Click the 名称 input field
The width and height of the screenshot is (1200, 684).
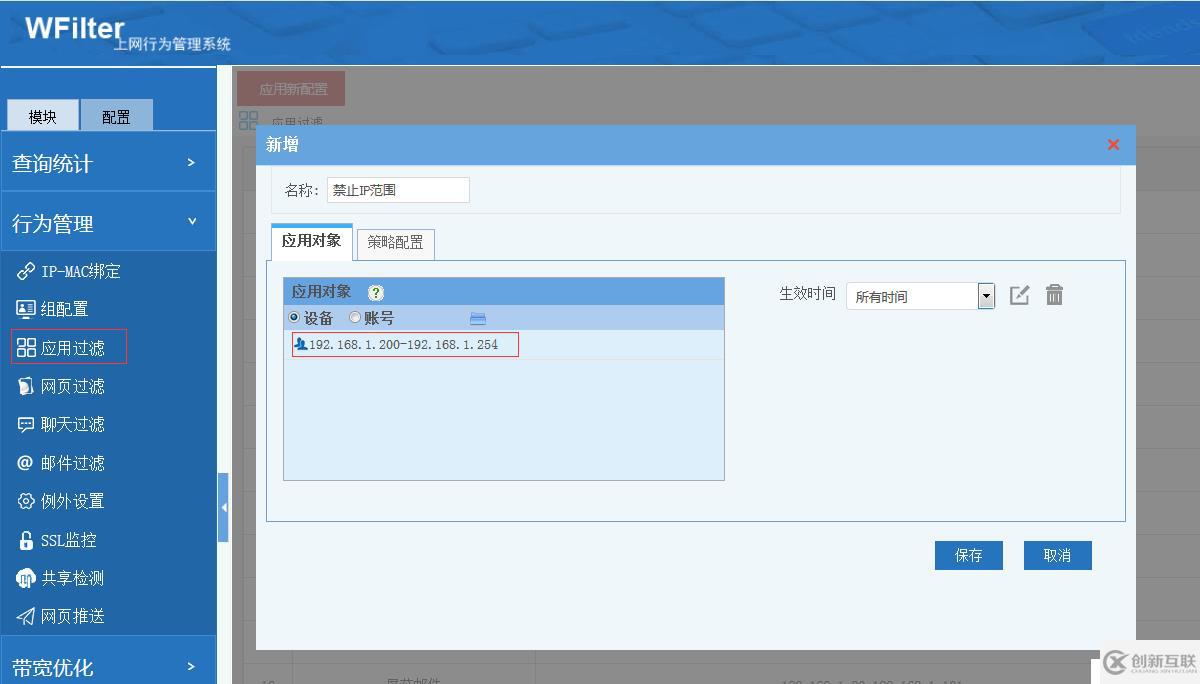point(398,190)
